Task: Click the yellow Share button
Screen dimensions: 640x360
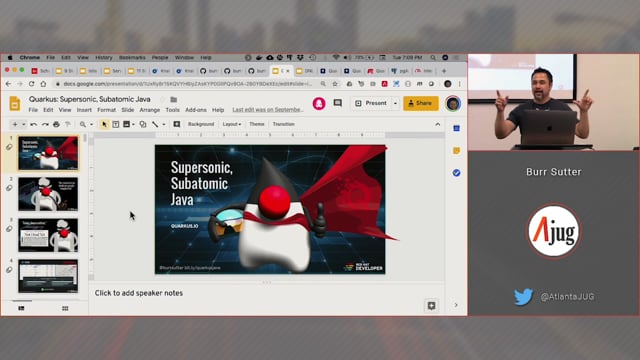Action: [421, 103]
